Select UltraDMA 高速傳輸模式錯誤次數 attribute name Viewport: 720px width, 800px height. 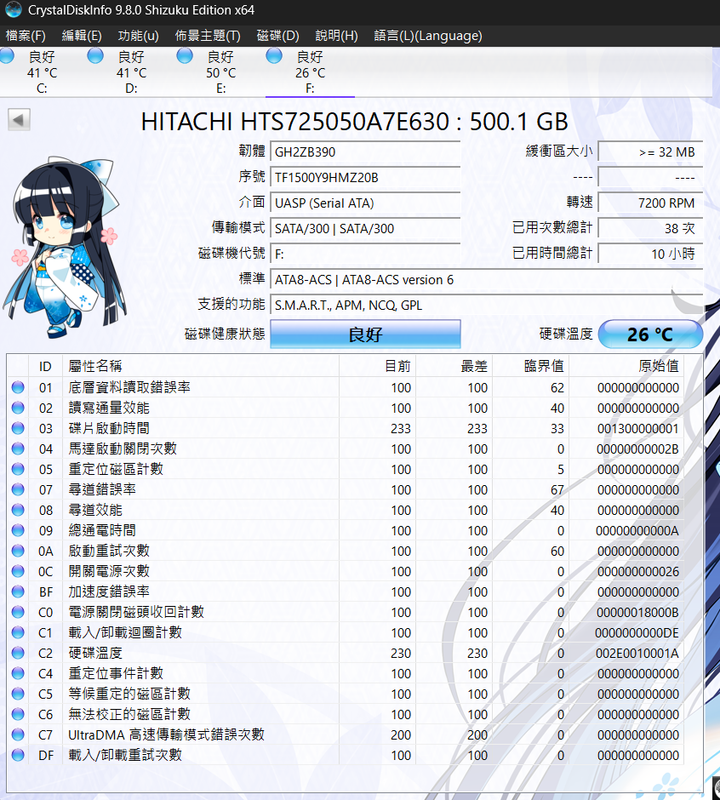[166, 734]
